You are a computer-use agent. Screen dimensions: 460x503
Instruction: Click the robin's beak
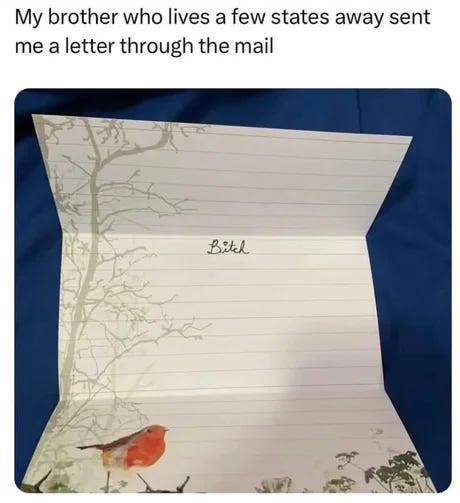point(167,430)
